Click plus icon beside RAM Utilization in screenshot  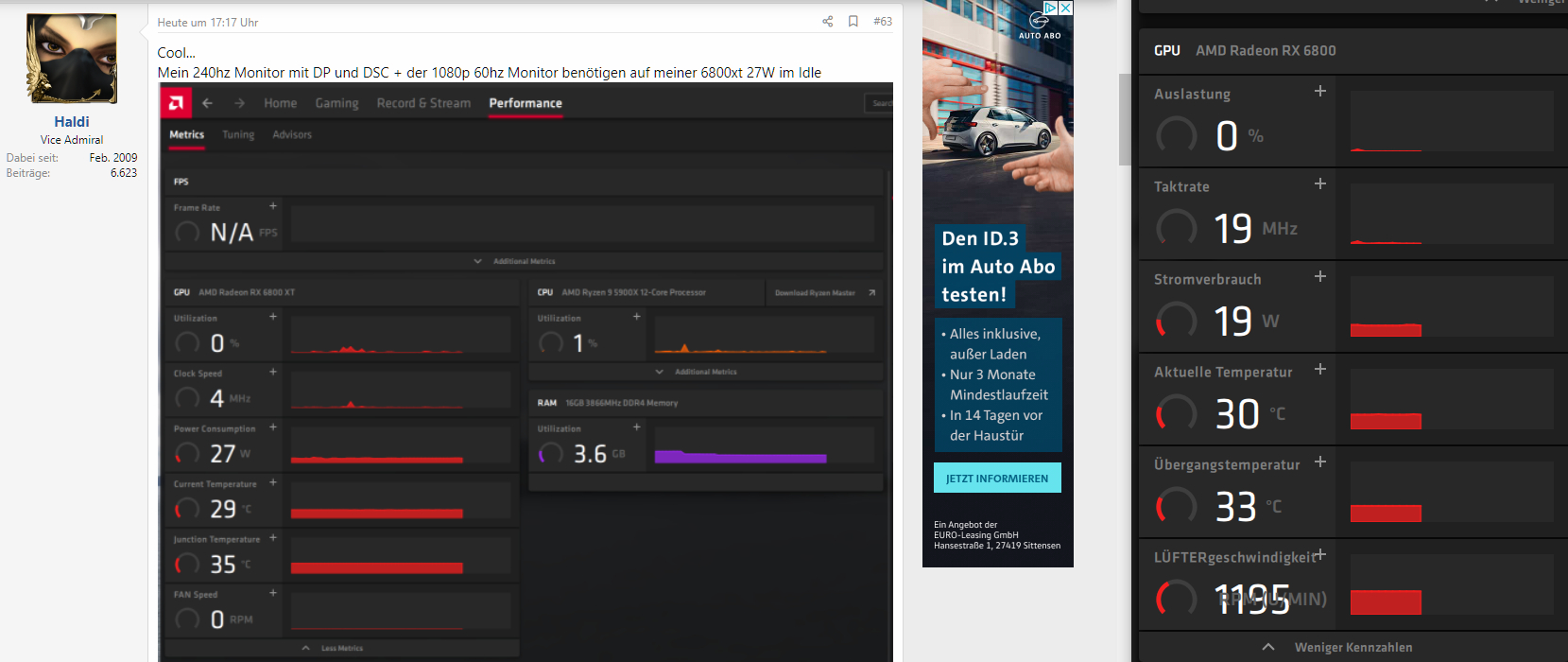coord(637,427)
